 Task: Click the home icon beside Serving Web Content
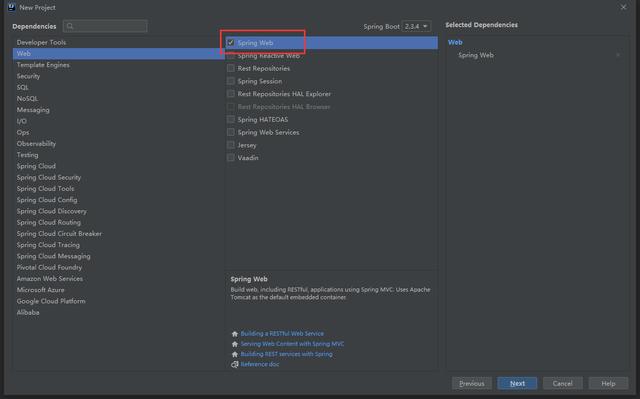pos(235,344)
